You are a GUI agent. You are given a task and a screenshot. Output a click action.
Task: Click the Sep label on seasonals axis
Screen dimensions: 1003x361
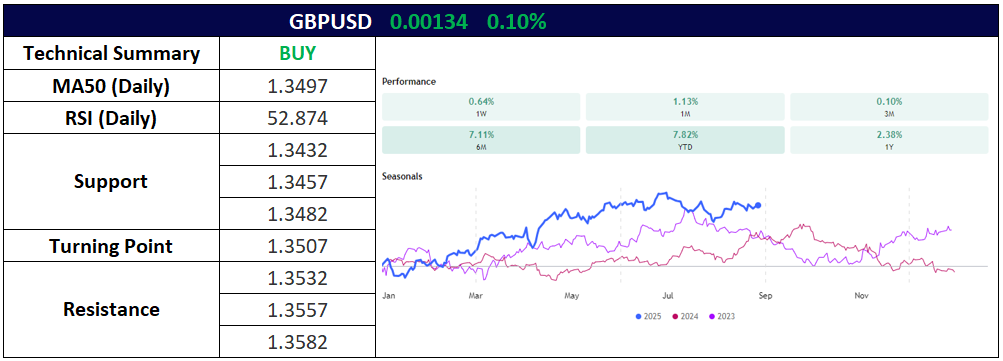coord(765,296)
